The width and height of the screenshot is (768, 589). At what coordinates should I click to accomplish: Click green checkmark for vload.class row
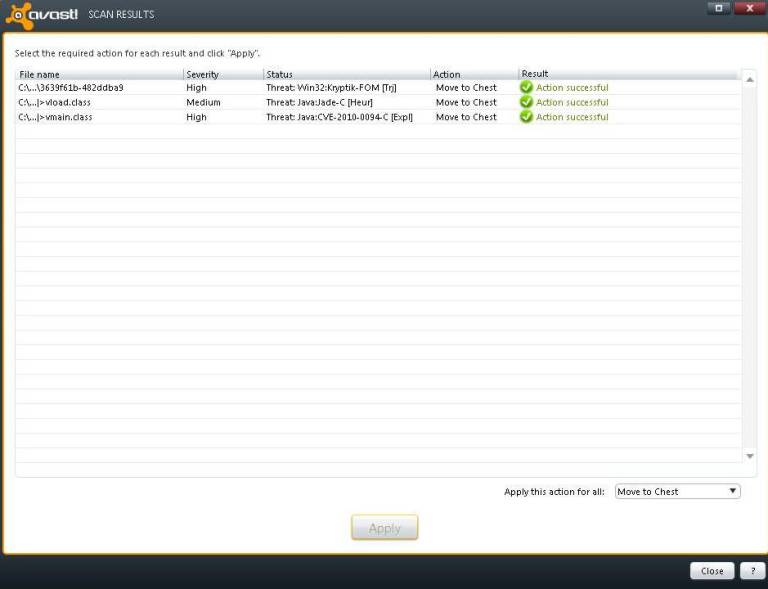pyautogui.click(x=527, y=102)
